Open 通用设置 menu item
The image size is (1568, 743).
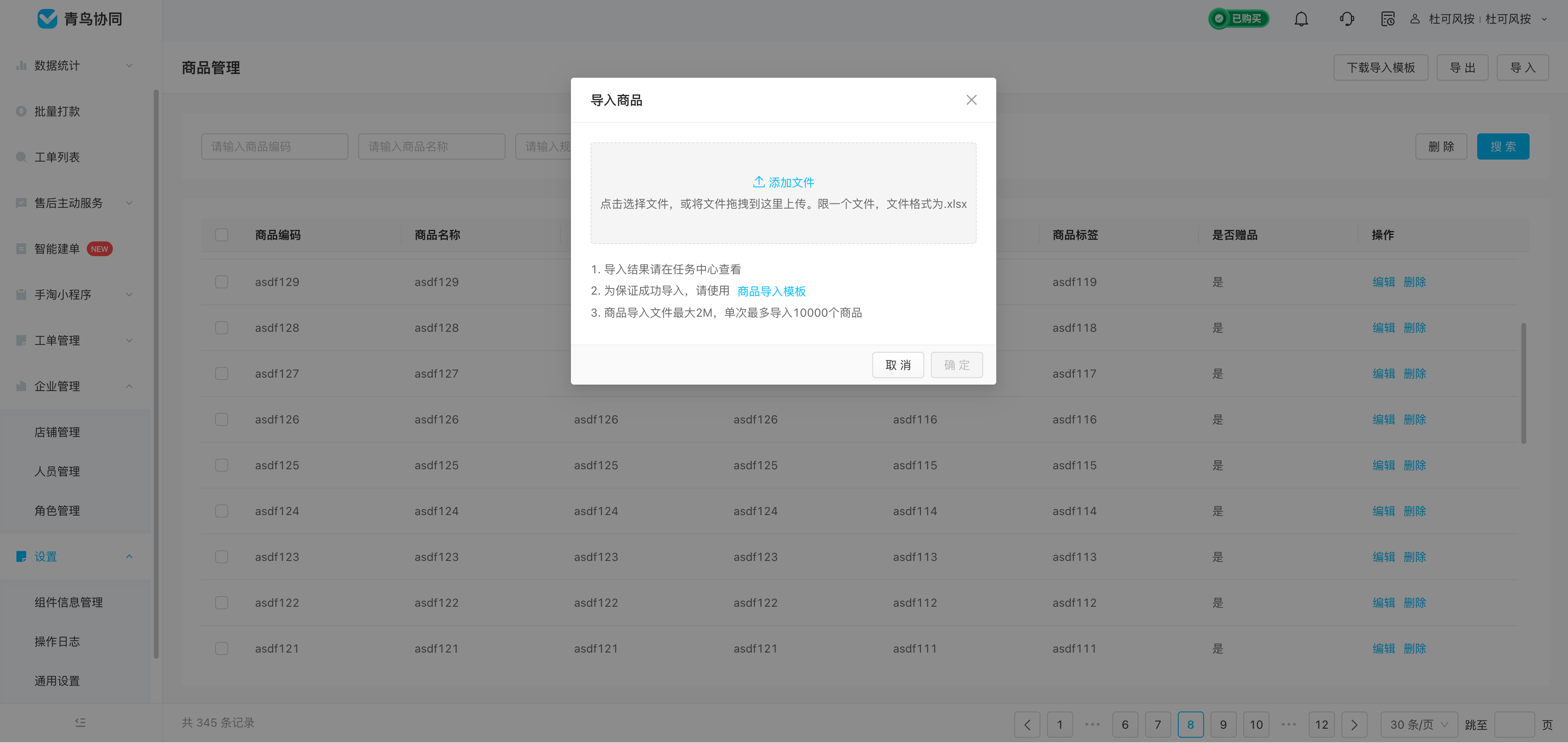57,681
